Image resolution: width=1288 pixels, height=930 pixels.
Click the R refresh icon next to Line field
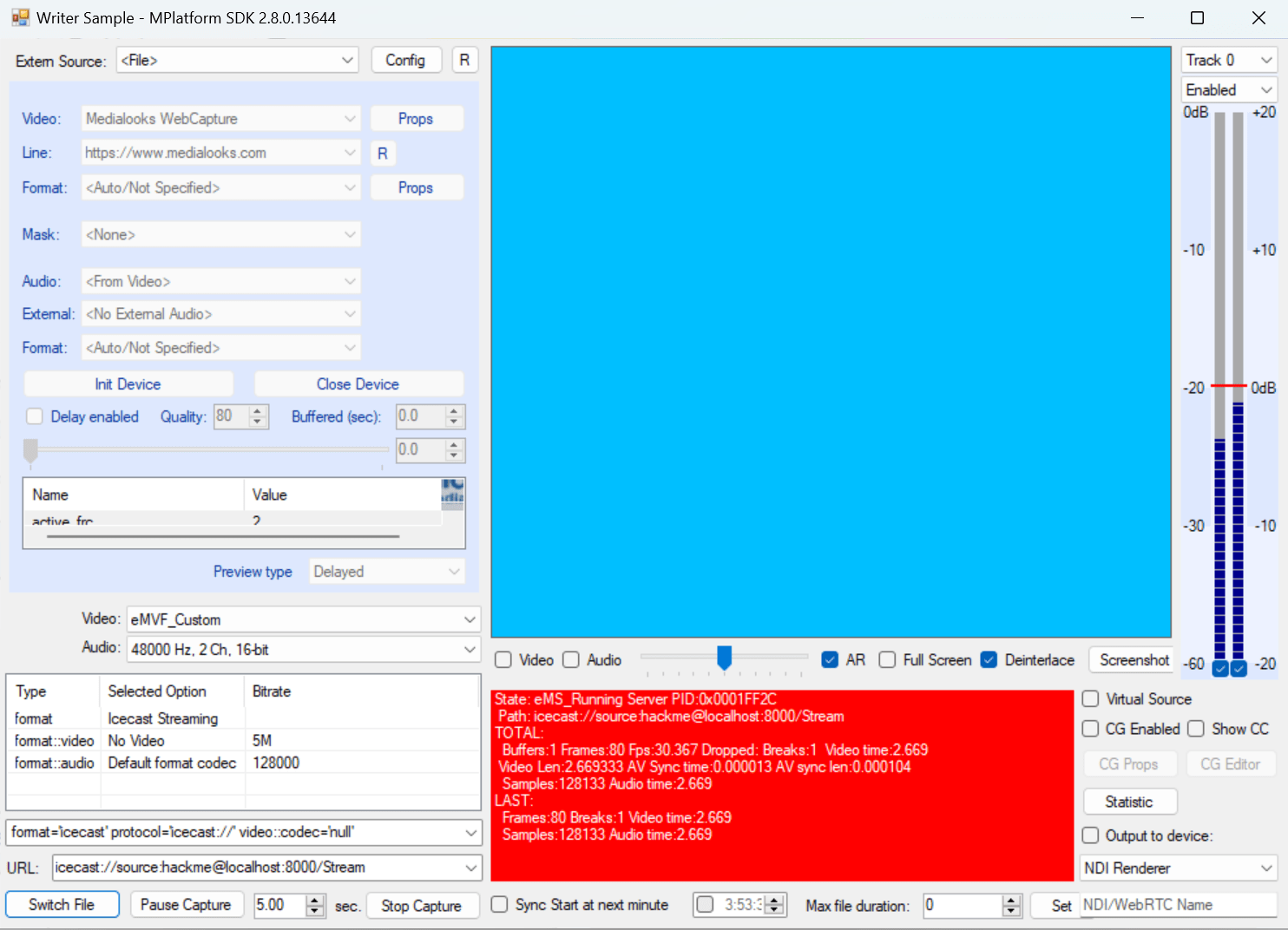(383, 153)
